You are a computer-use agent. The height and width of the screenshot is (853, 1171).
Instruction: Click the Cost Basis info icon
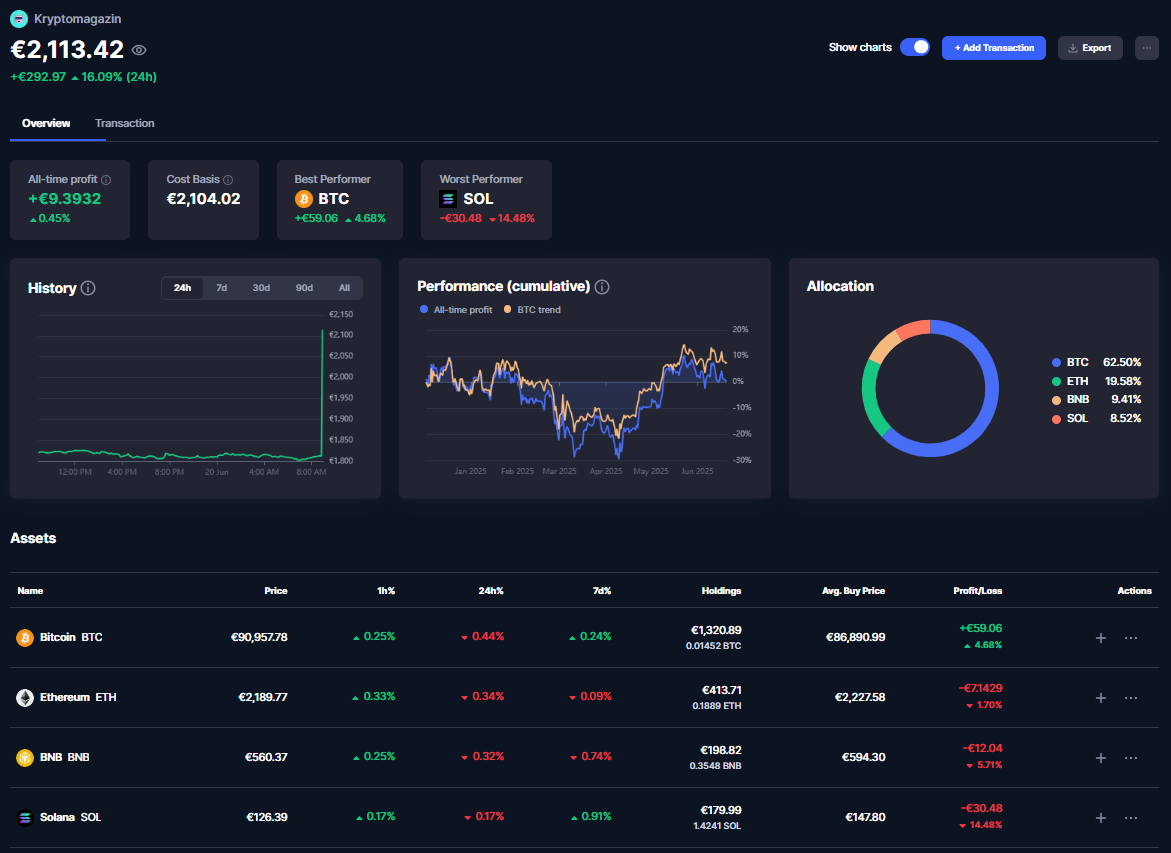click(x=228, y=180)
